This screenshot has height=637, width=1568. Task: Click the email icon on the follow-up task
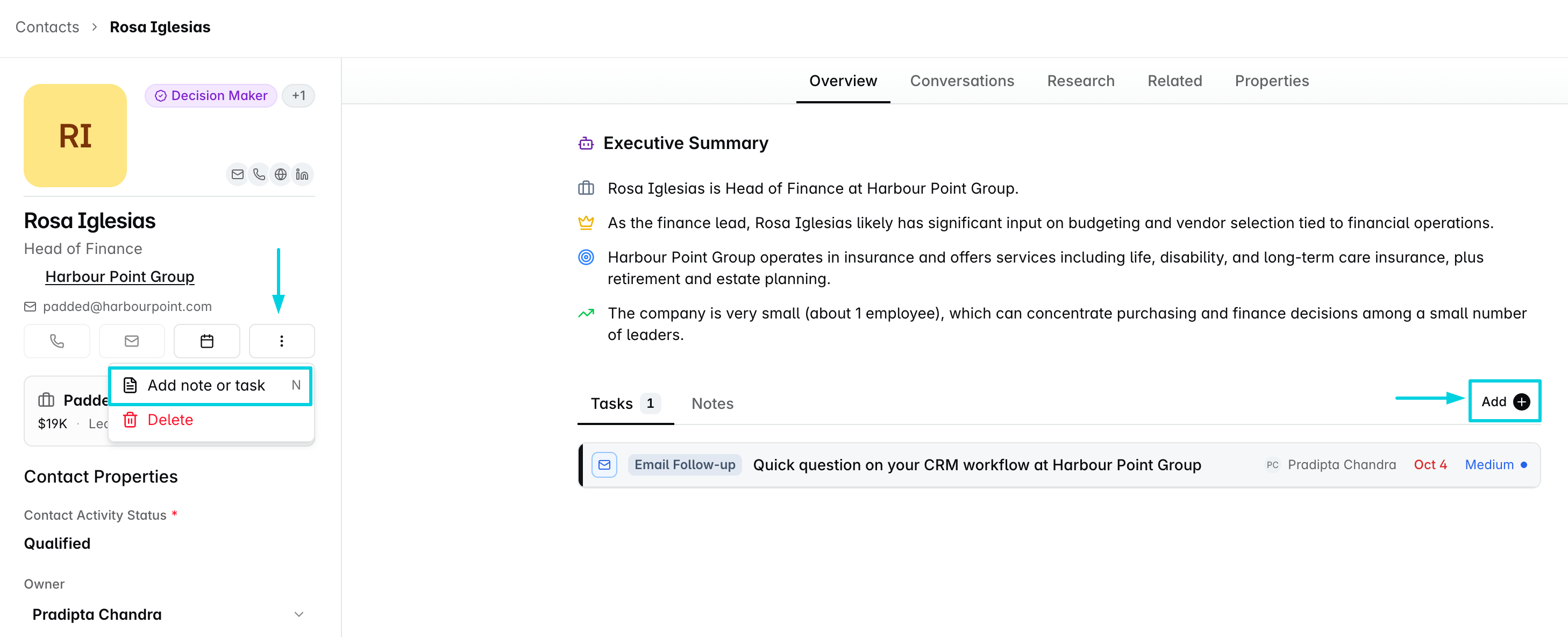(x=604, y=465)
